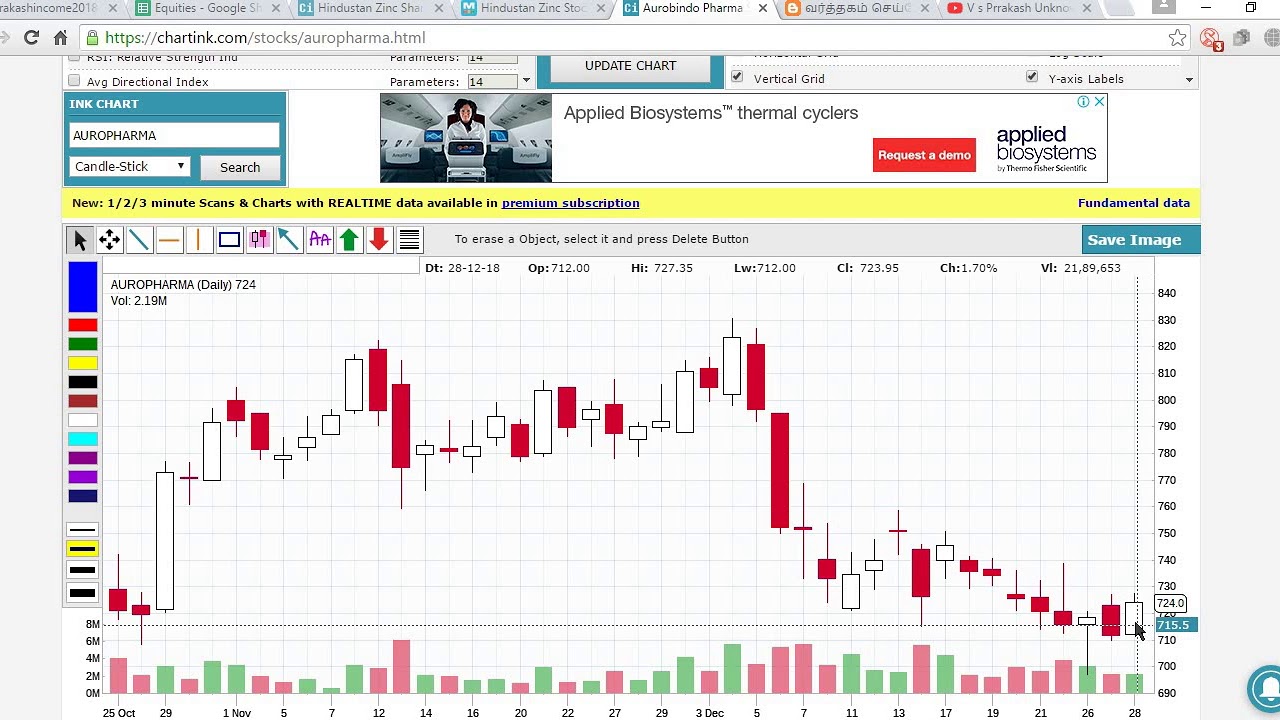
Task: Choose the brown color swatch
Action: pos(83,401)
